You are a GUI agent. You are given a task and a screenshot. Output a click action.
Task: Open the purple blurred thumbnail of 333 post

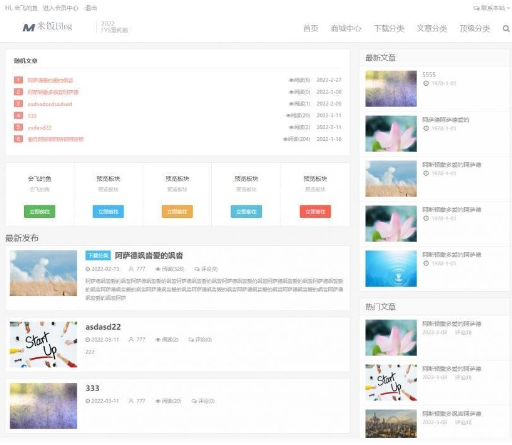(x=43, y=406)
